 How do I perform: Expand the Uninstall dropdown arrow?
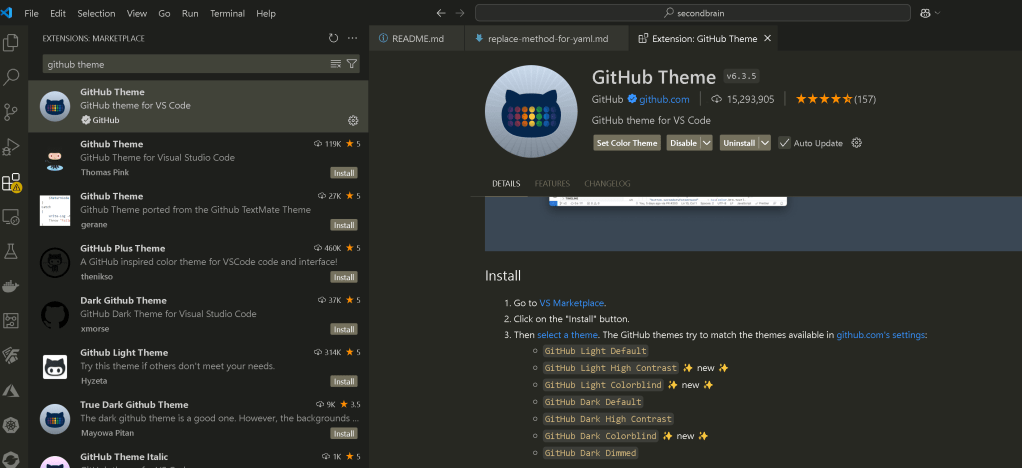coord(765,143)
